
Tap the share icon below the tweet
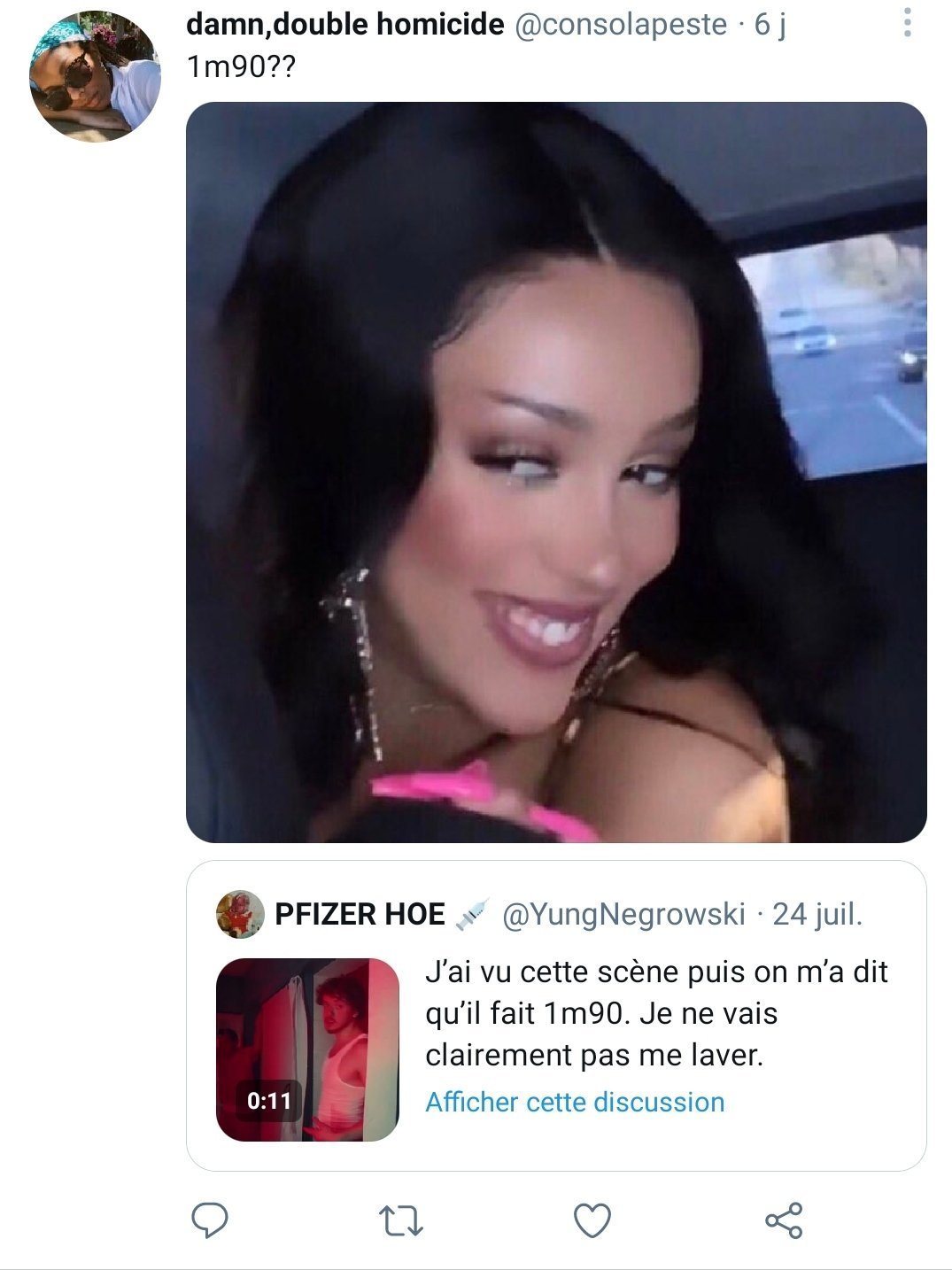click(x=784, y=1220)
